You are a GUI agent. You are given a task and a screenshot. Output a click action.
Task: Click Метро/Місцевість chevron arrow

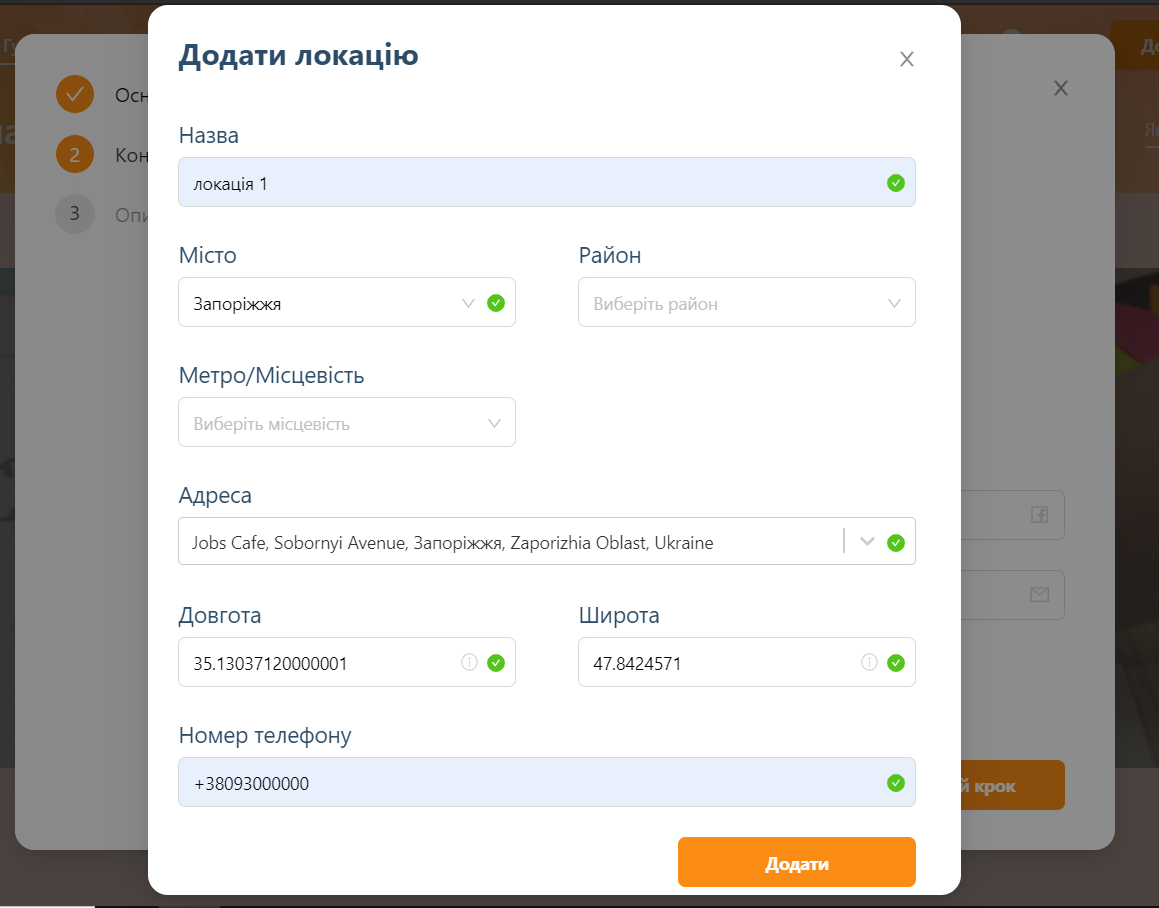494,423
